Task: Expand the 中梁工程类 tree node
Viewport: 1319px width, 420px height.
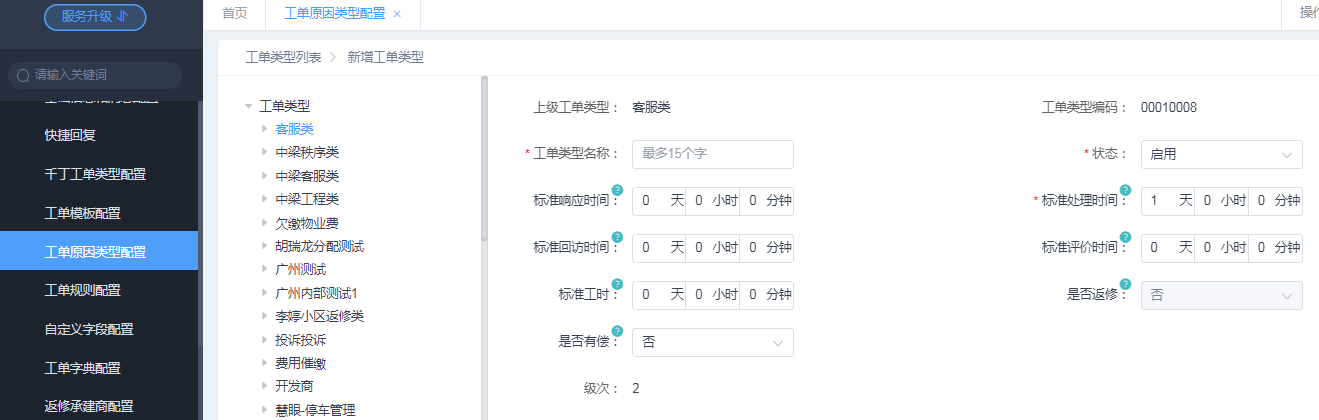Action: 264,199
